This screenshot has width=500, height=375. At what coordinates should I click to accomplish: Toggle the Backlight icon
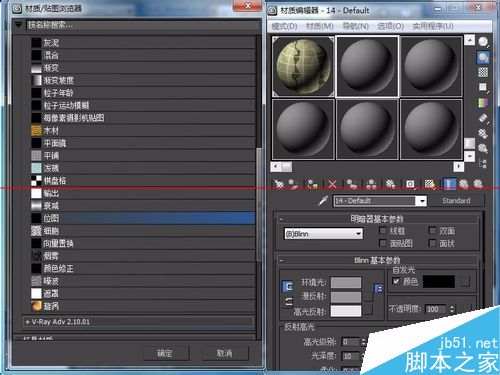coord(483,57)
